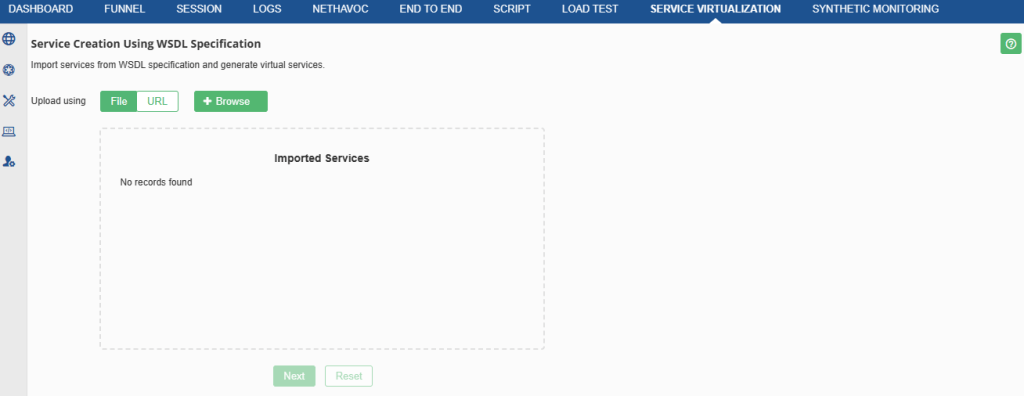Open the user settings icon in sidebar
Viewport: 1024px width, 396px height.
point(9,161)
